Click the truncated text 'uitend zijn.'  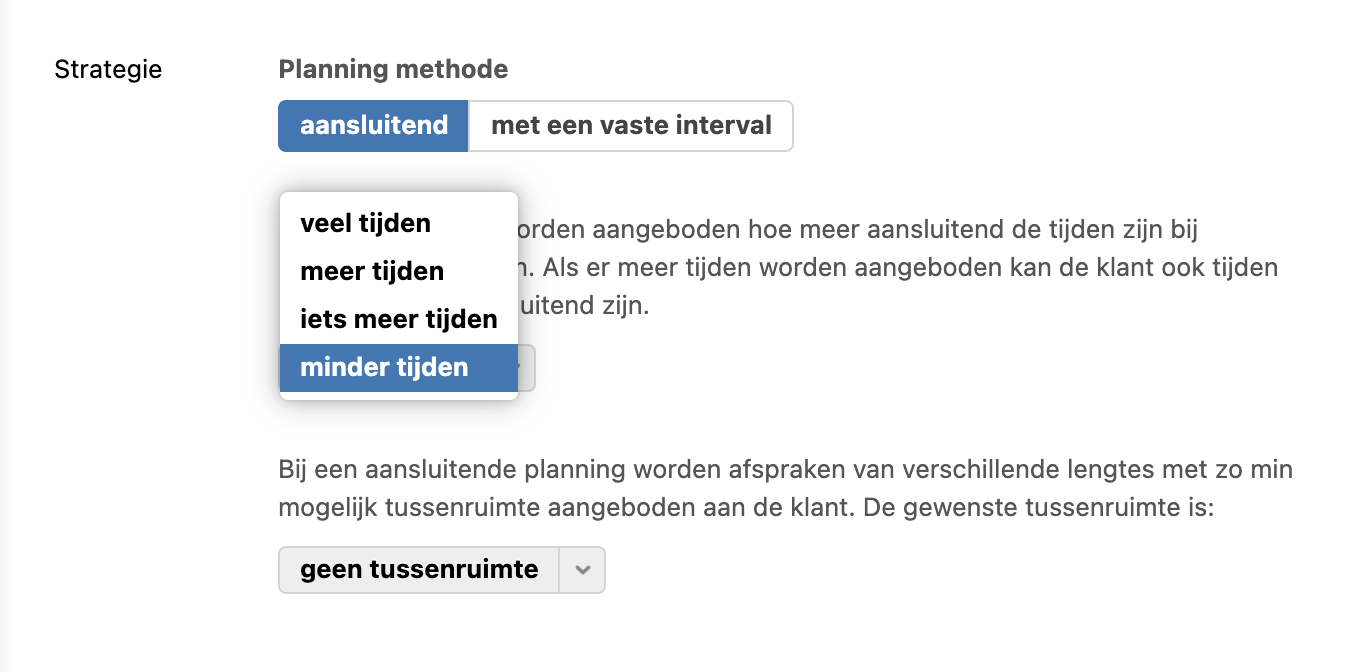pyautogui.click(x=584, y=306)
